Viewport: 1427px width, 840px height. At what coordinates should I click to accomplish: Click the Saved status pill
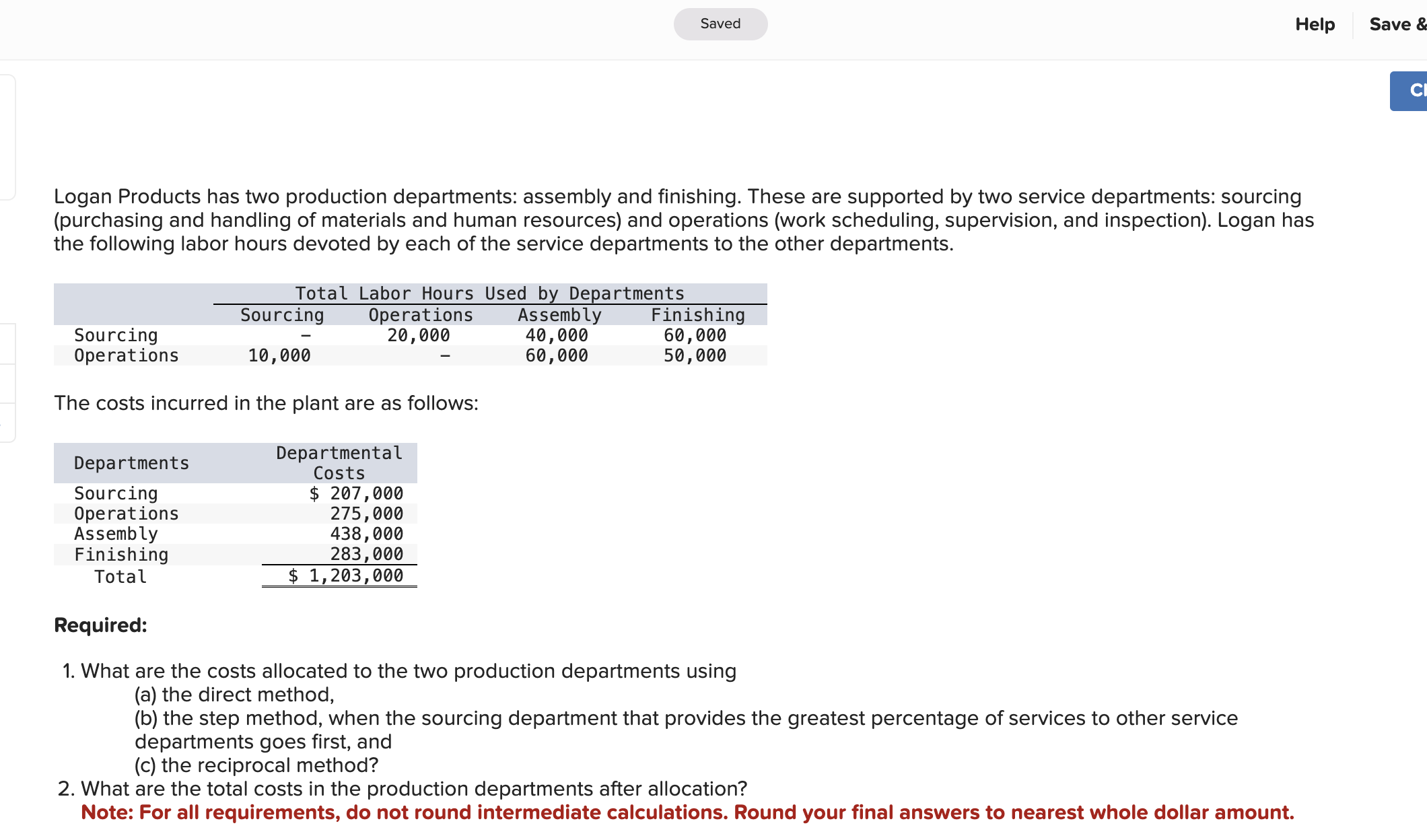pos(720,24)
